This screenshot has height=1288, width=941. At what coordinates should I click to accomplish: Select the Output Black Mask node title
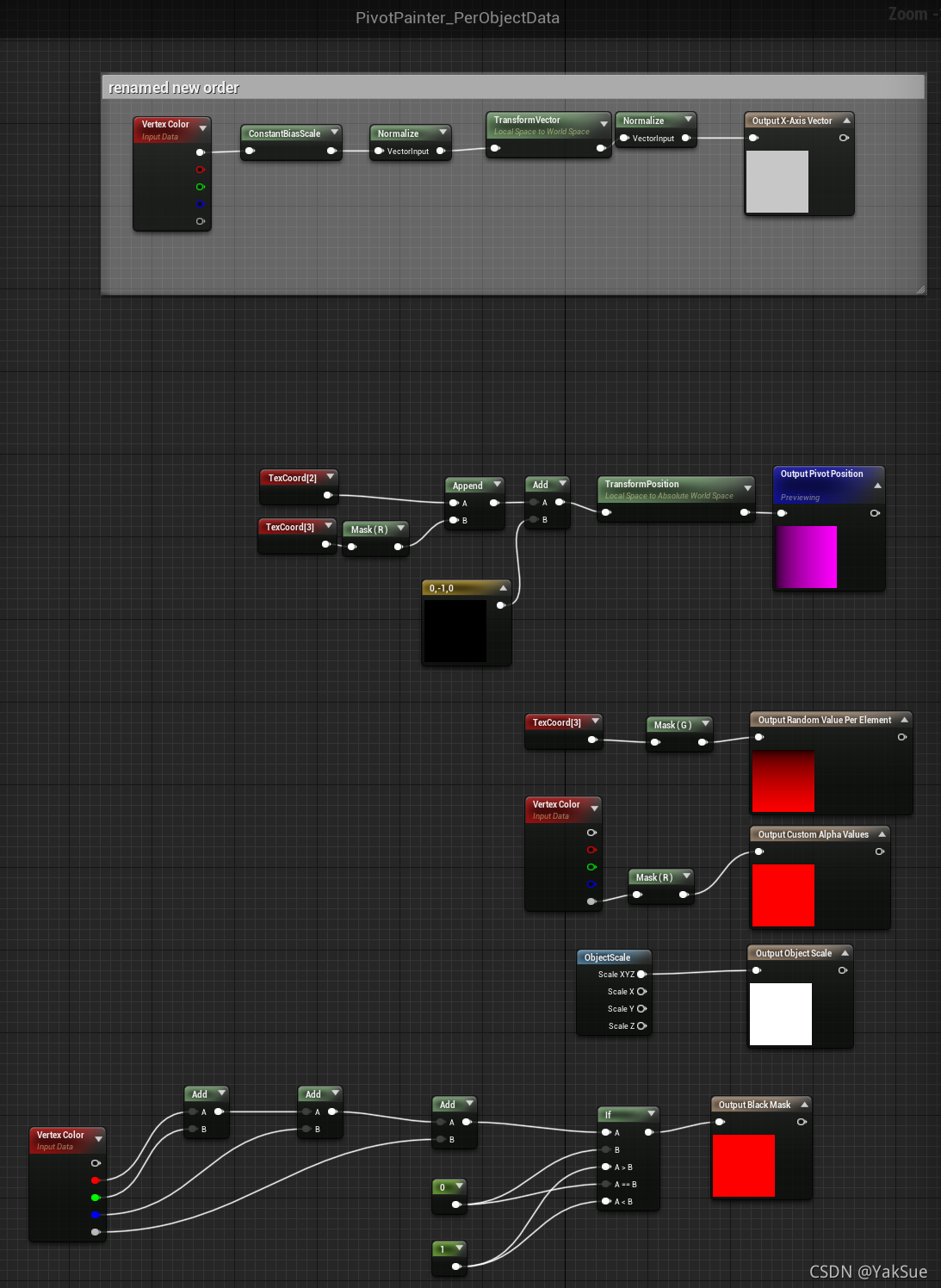tap(754, 1105)
